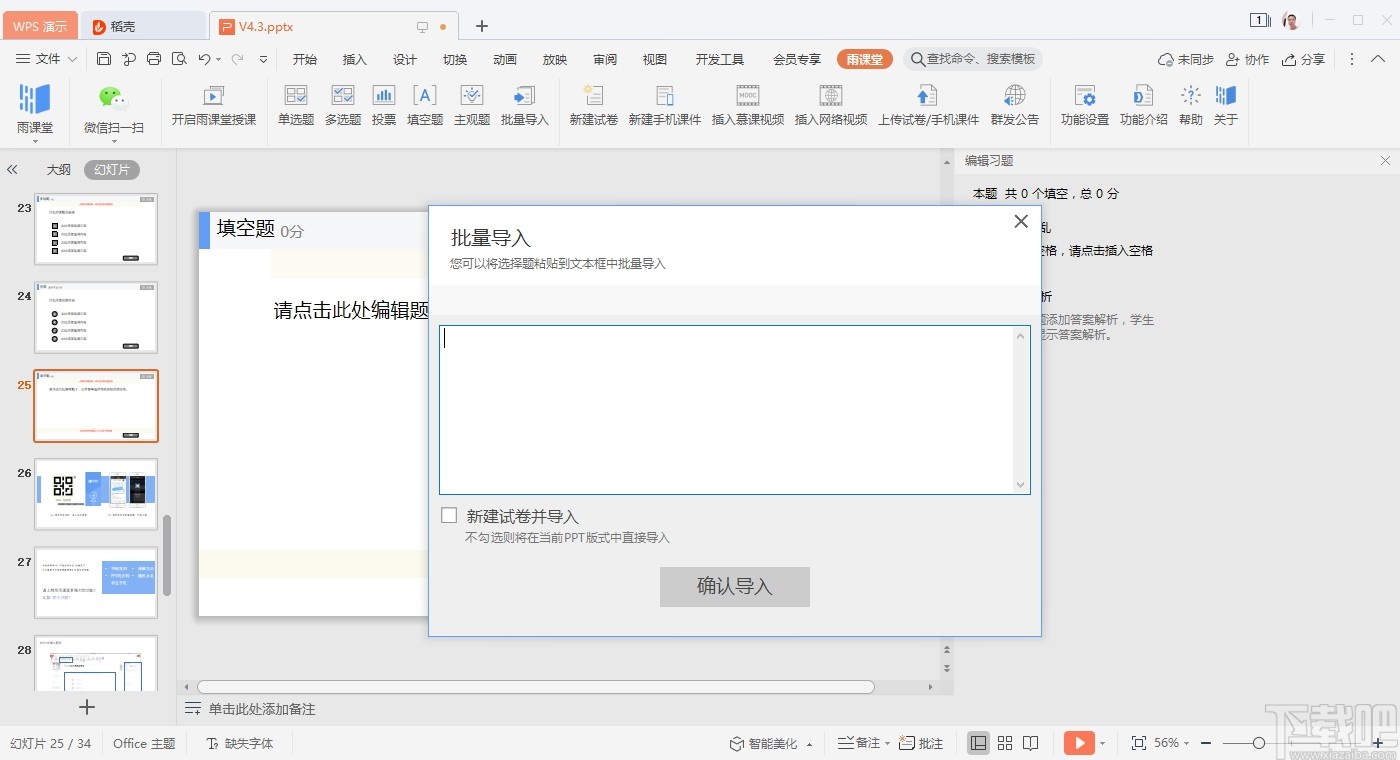Open the 智能美化 options arrow
The height and width of the screenshot is (760, 1400).
pos(809,744)
